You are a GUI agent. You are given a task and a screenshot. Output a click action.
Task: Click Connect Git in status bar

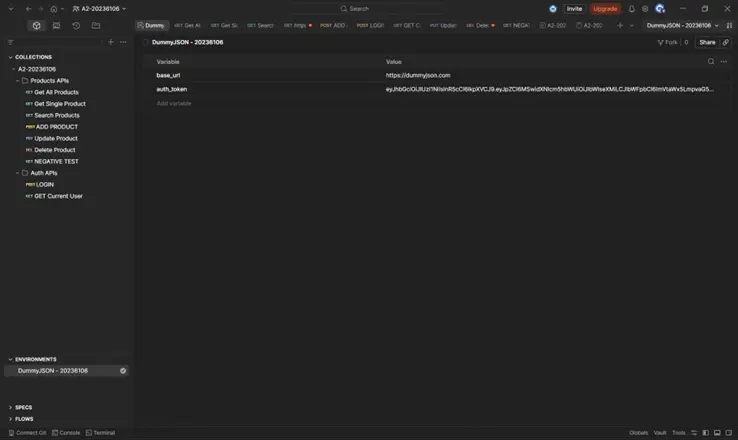(27, 432)
